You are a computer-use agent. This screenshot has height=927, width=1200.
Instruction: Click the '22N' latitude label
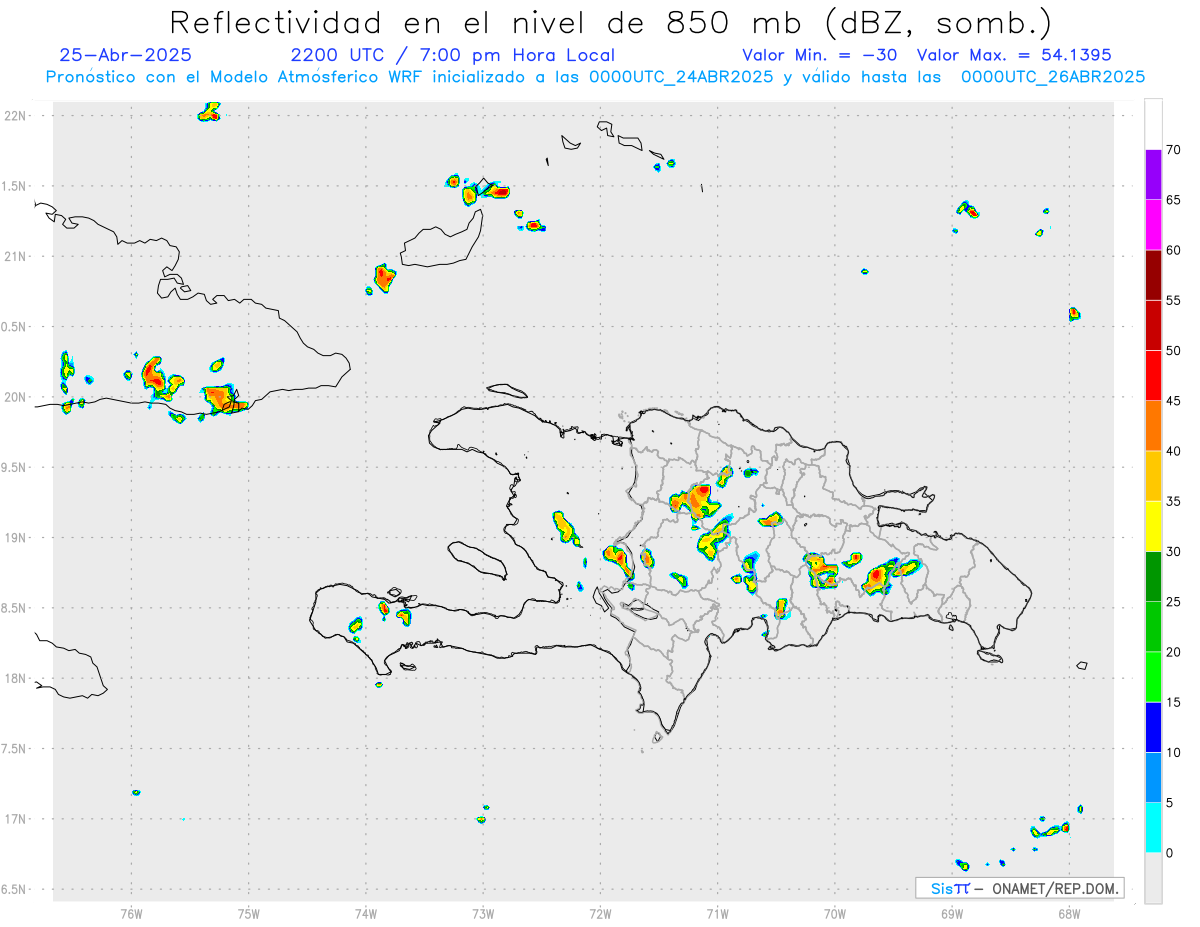tap(16, 115)
